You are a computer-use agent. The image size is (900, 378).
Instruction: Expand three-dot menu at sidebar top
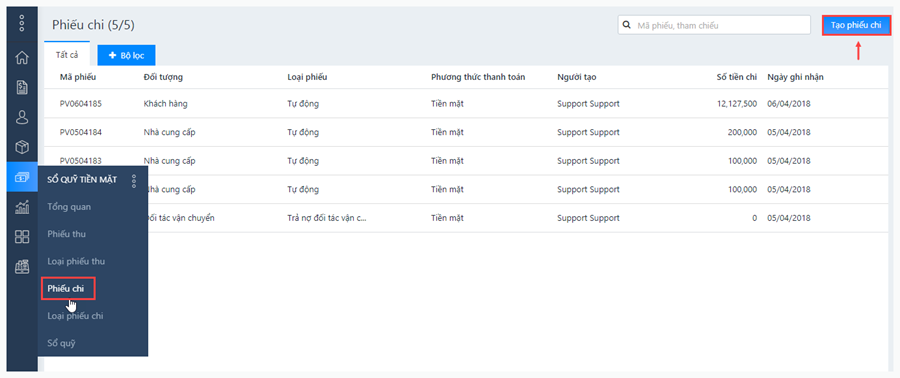pos(22,23)
